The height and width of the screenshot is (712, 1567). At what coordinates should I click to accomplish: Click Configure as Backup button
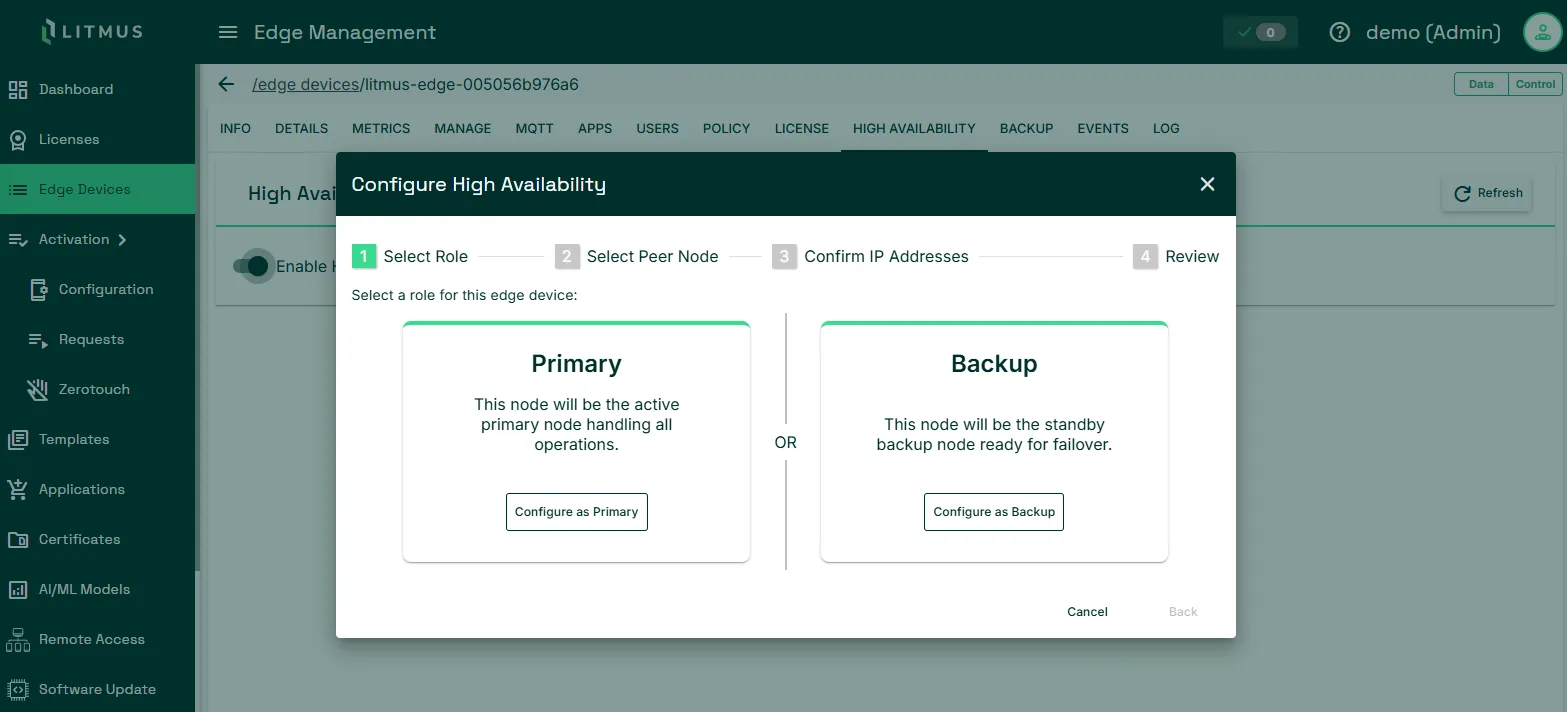(994, 512)
